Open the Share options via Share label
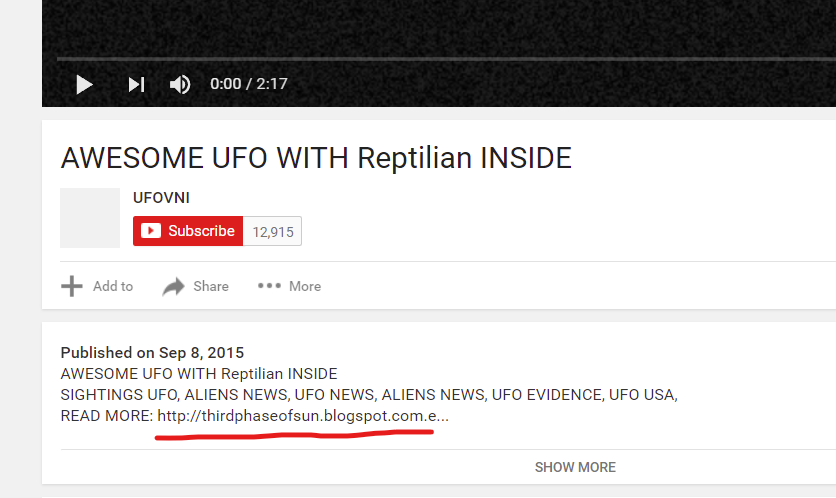The width and height of the screenshot is (836, 498). coord(211,286)
